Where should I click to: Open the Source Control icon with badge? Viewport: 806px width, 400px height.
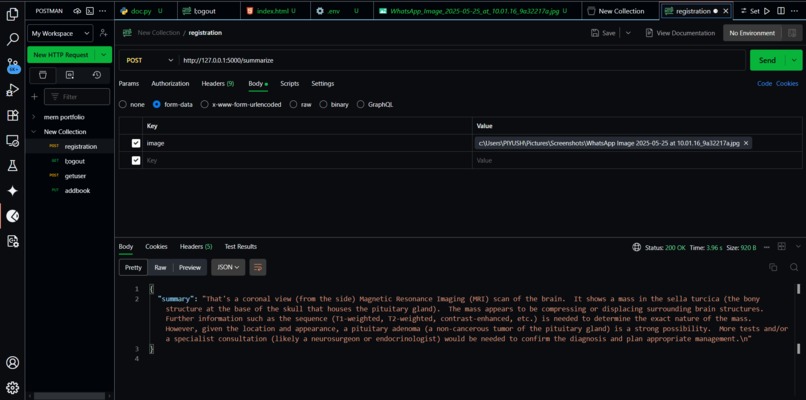12,65
